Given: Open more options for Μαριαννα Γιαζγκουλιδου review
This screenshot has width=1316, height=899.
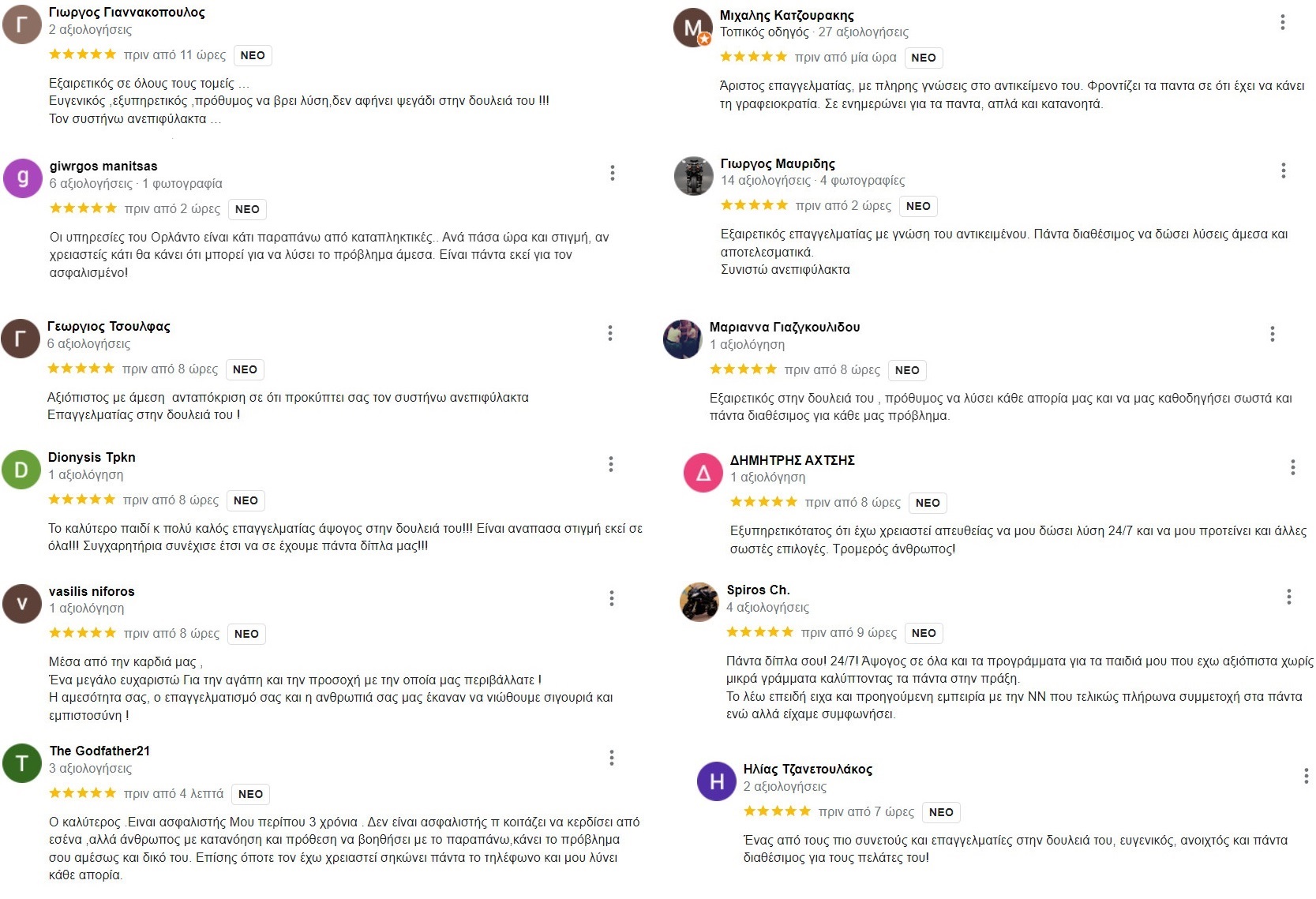Looking at the screenshot, I should [1273, 334].
